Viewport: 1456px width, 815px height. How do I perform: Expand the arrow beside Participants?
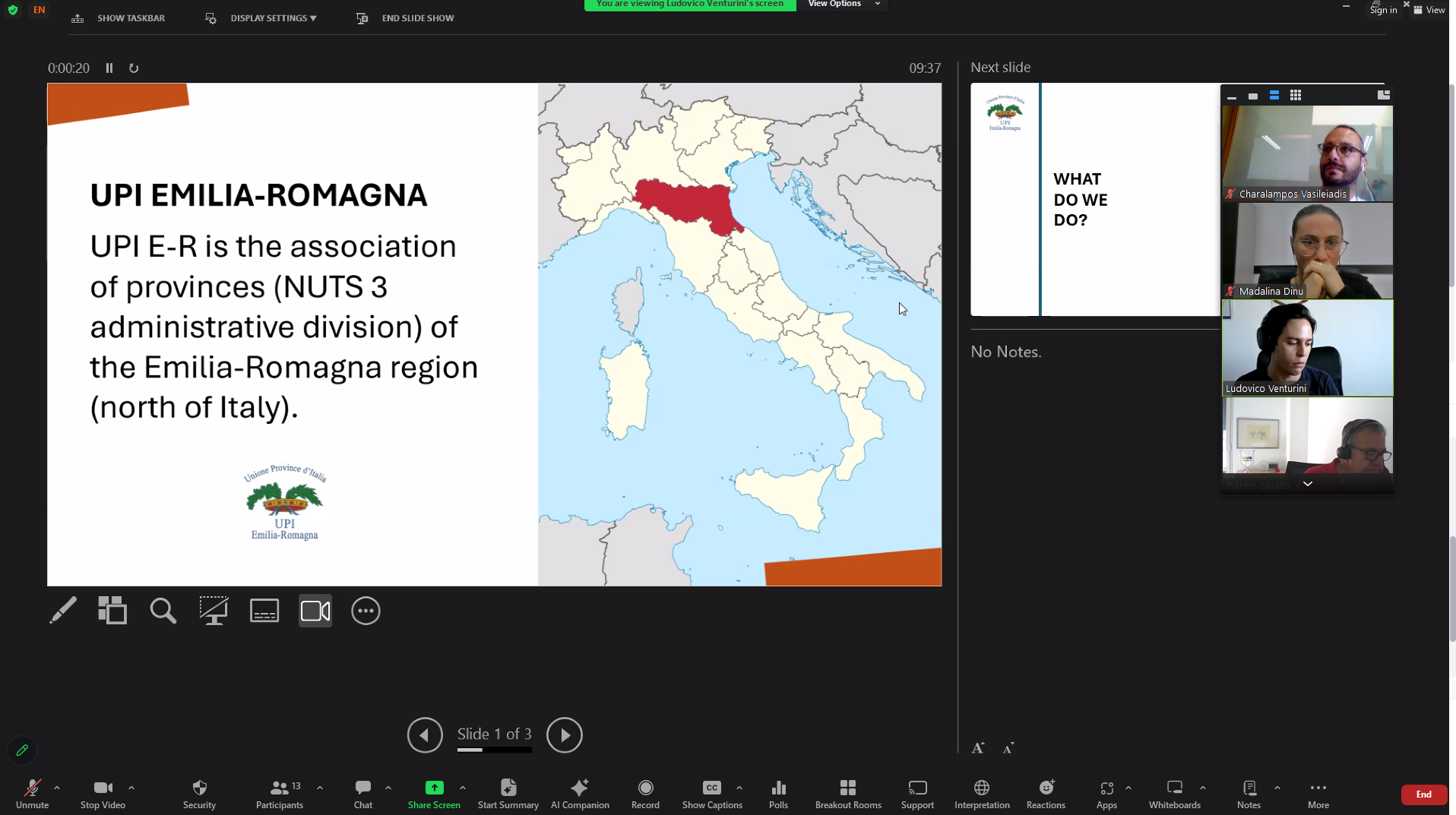pos(320,788)
